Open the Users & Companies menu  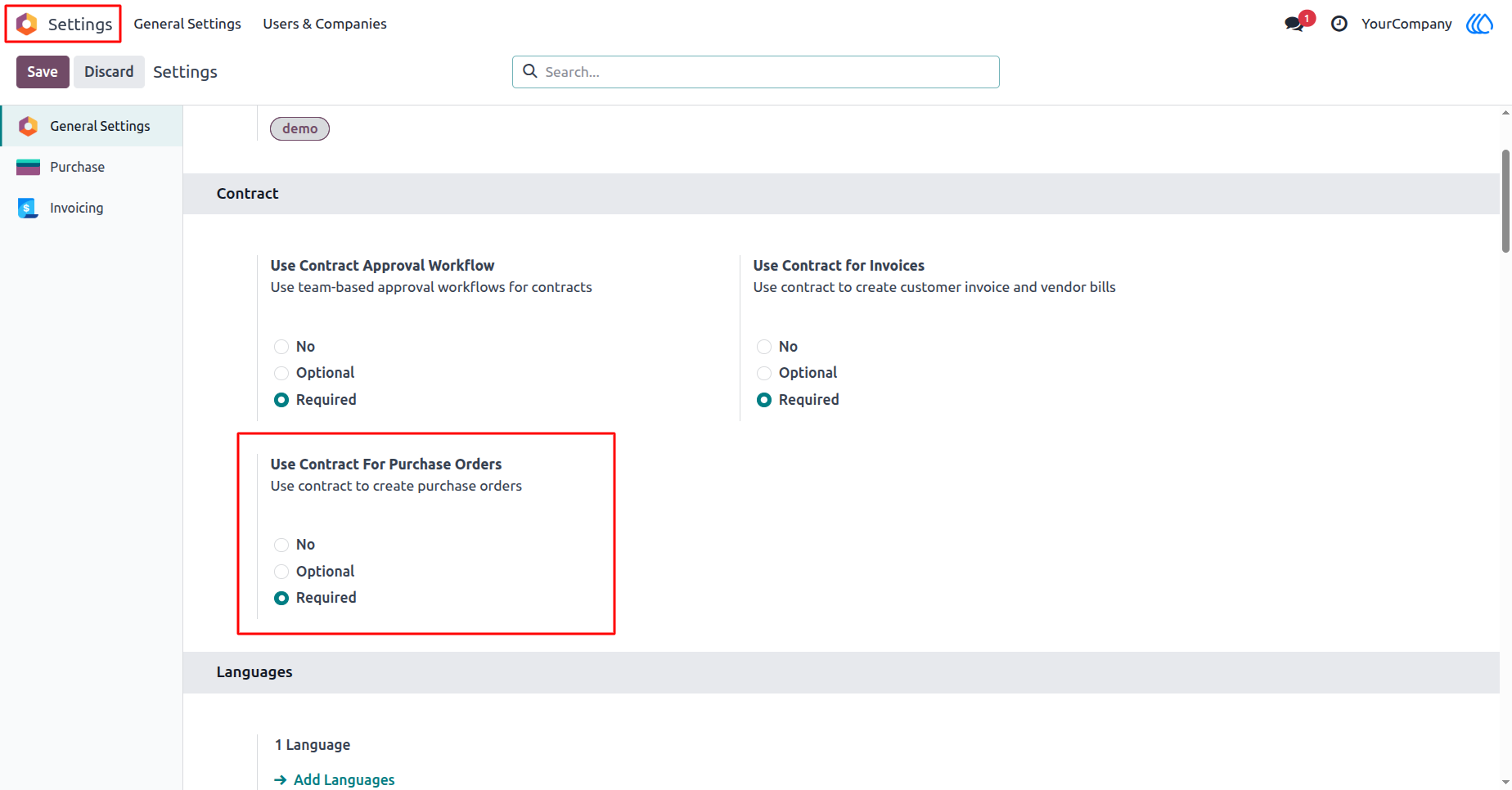[x=325, y=24]
